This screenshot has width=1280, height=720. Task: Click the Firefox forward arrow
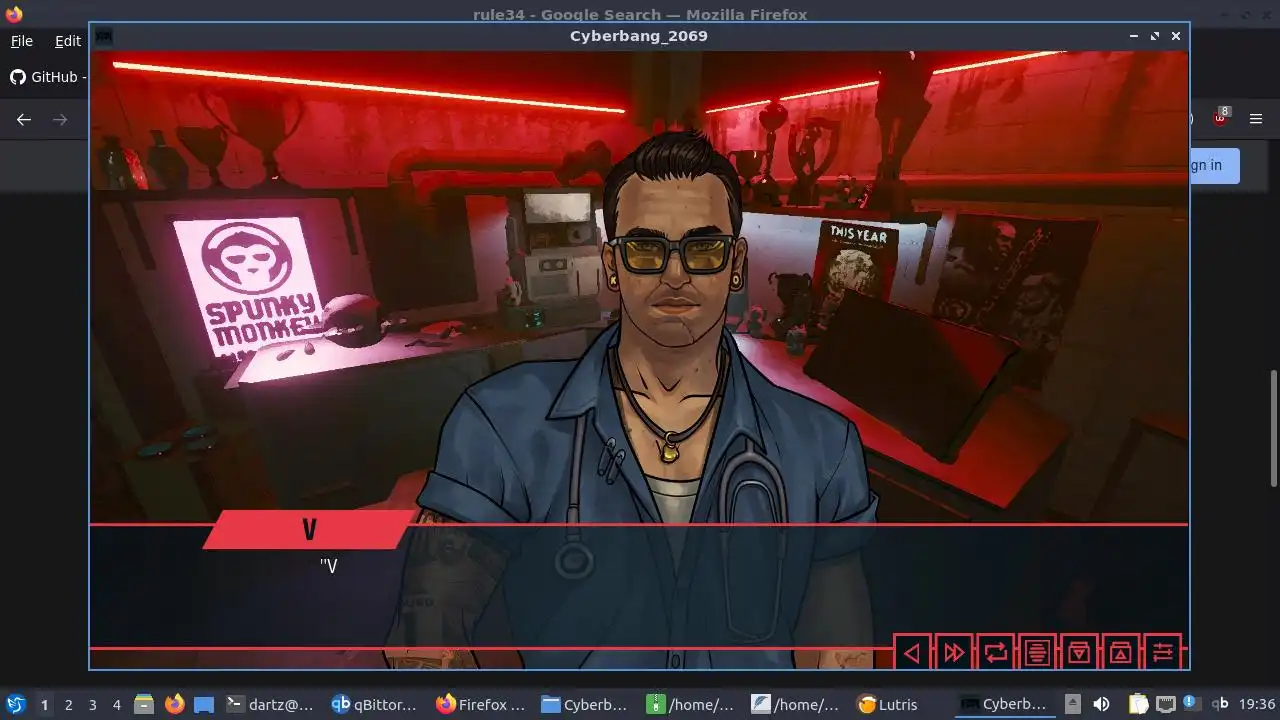coord(60,119)
